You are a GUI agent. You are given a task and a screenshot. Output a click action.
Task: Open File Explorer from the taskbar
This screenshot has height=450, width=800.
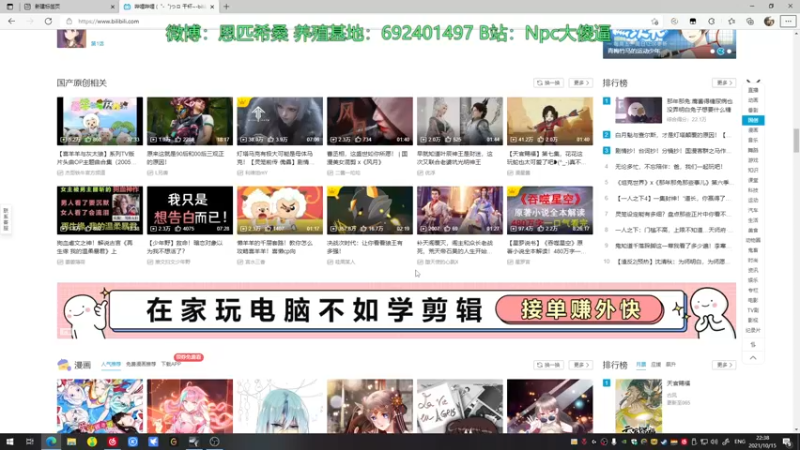[x=71, y=442]
